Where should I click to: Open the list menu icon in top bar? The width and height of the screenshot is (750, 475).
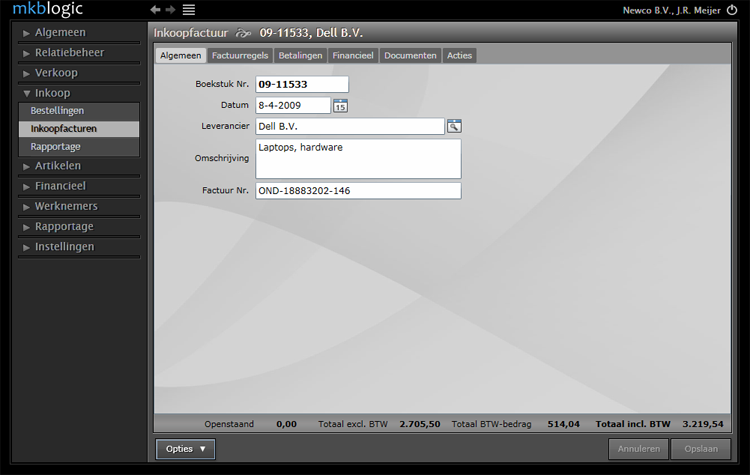188,9
